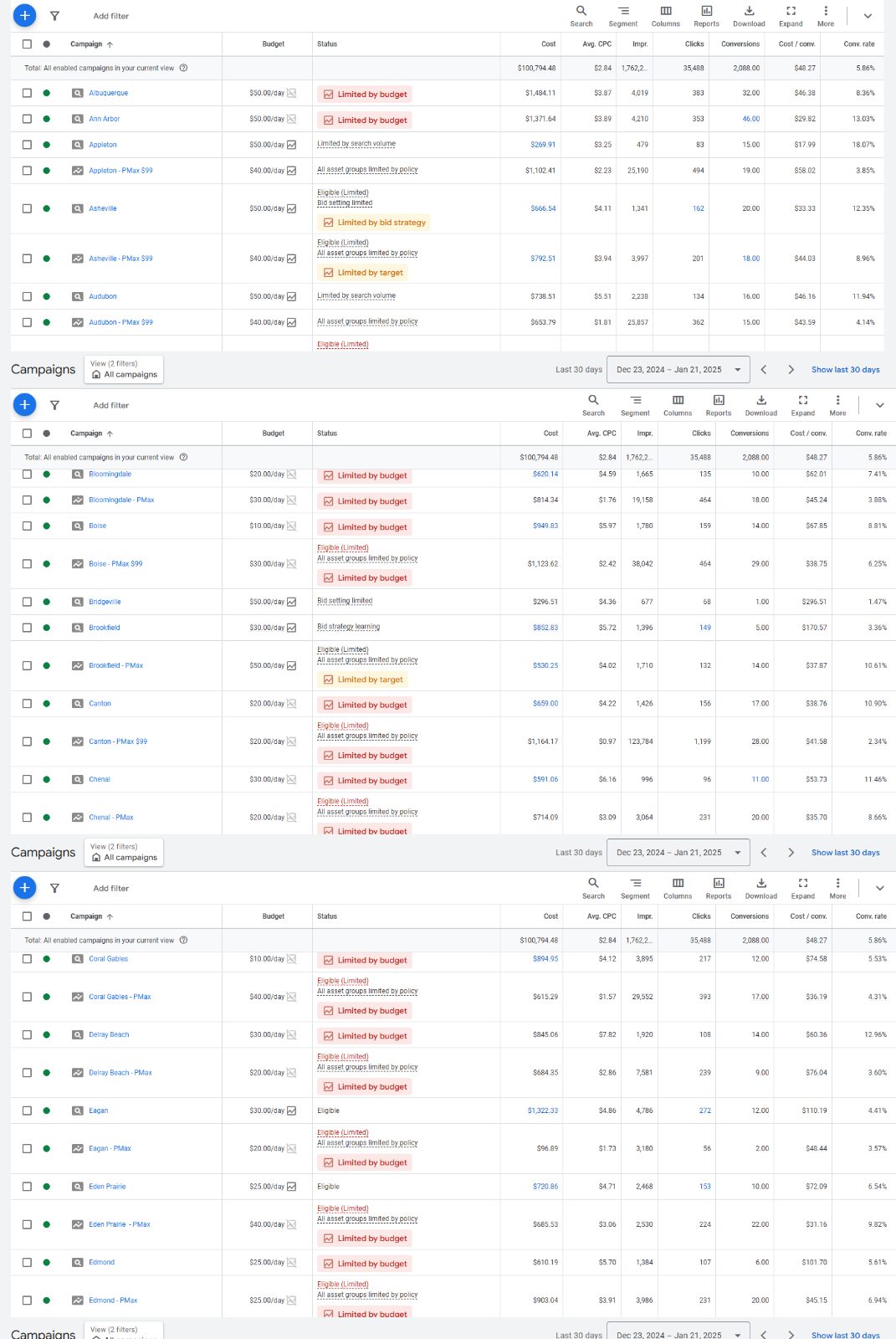Open the green status dropdown for Asheville - PMax $99
This screenshot has height=1339, width=896.
(x=46, y=259)
